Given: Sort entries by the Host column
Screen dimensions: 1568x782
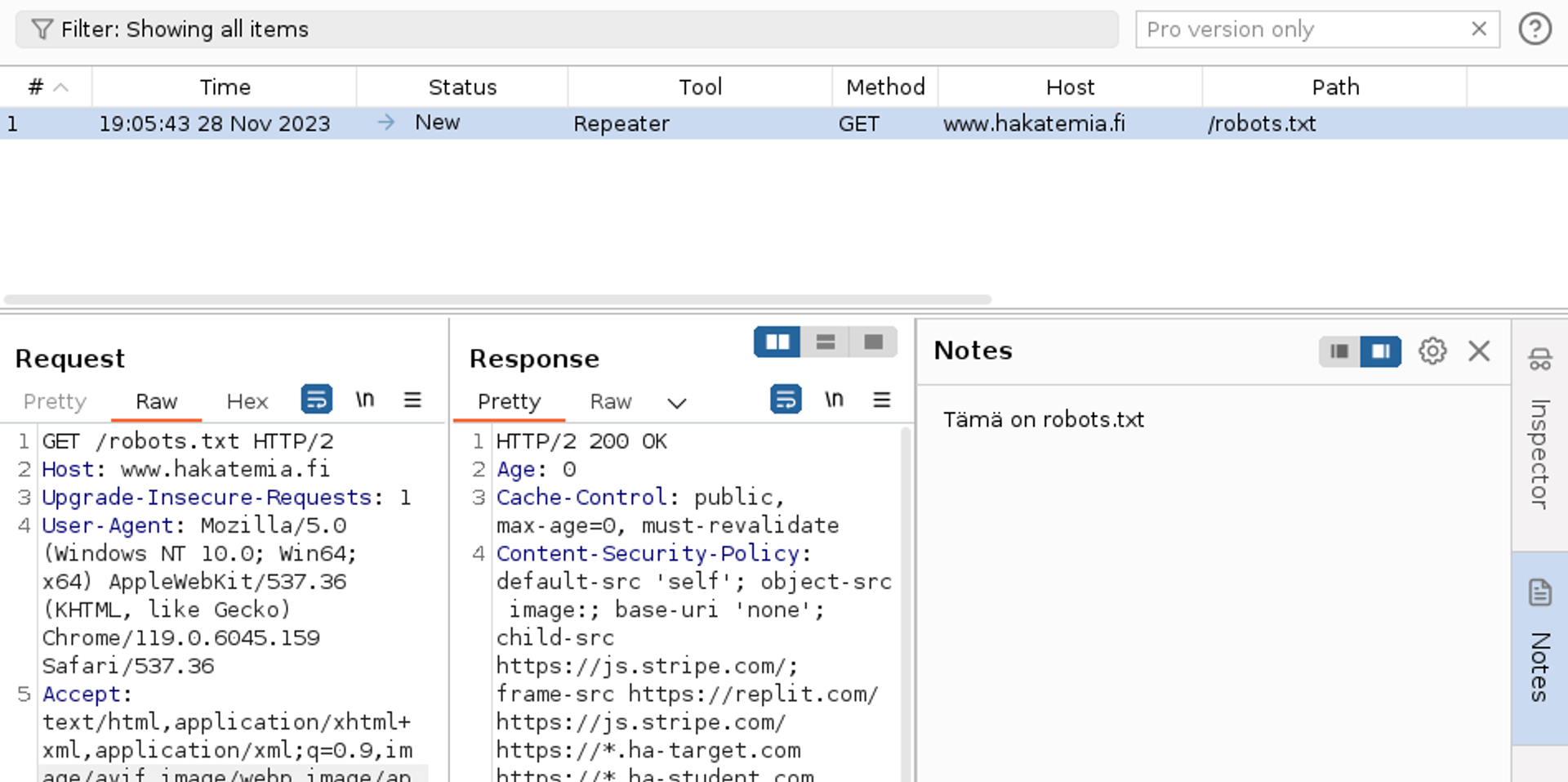Looking at the screenshot, I should [1070, 87].
